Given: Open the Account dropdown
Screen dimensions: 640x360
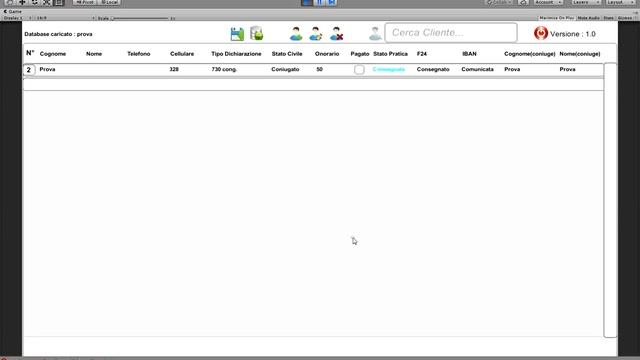Looking at the screenshot, I should [548, 2].
